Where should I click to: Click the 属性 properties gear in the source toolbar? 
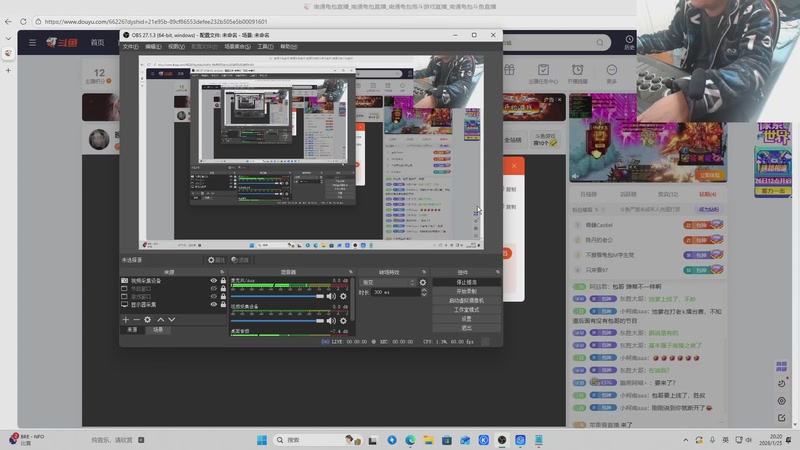tap(216, 260)
